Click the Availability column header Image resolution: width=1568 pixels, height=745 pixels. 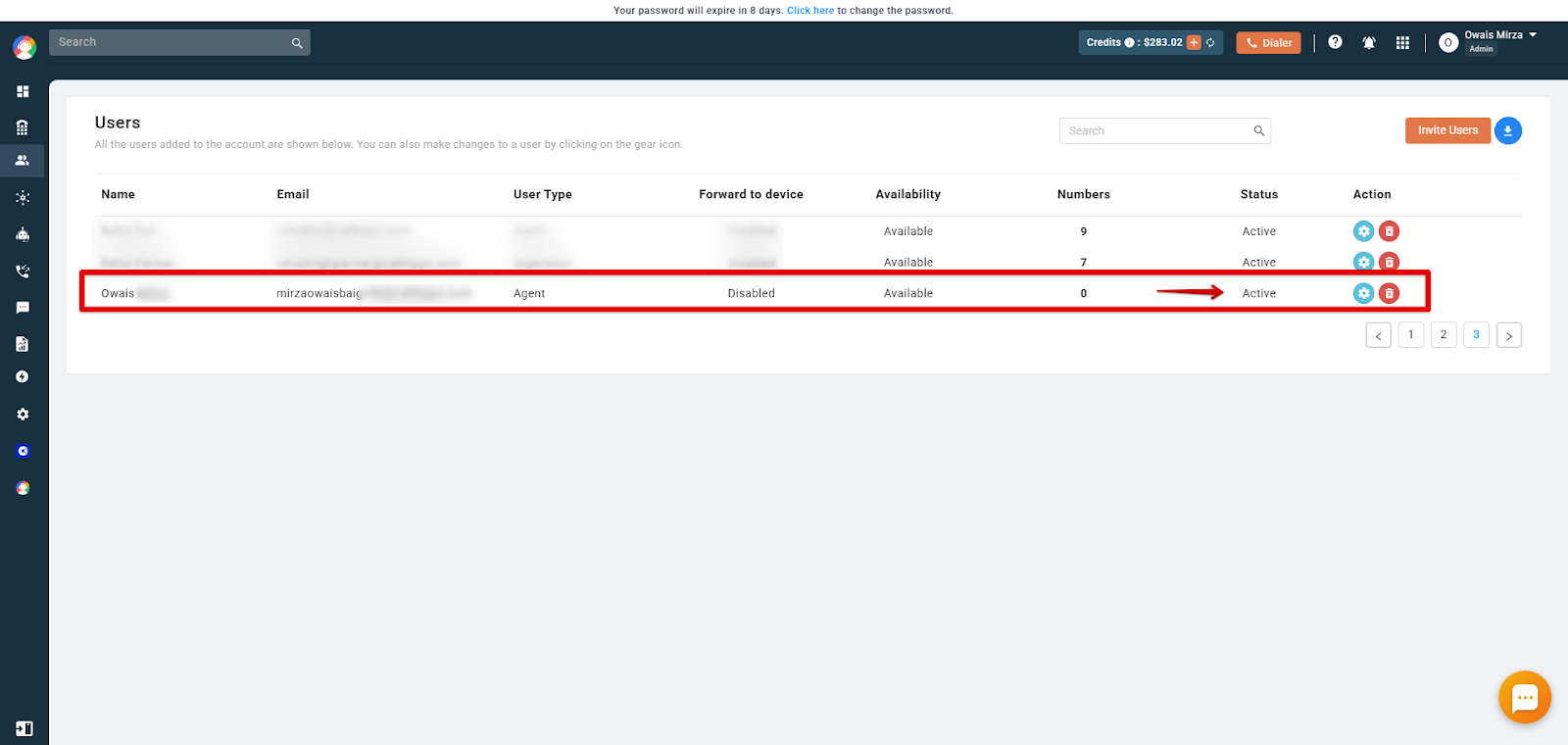click(x=908, y=194)
